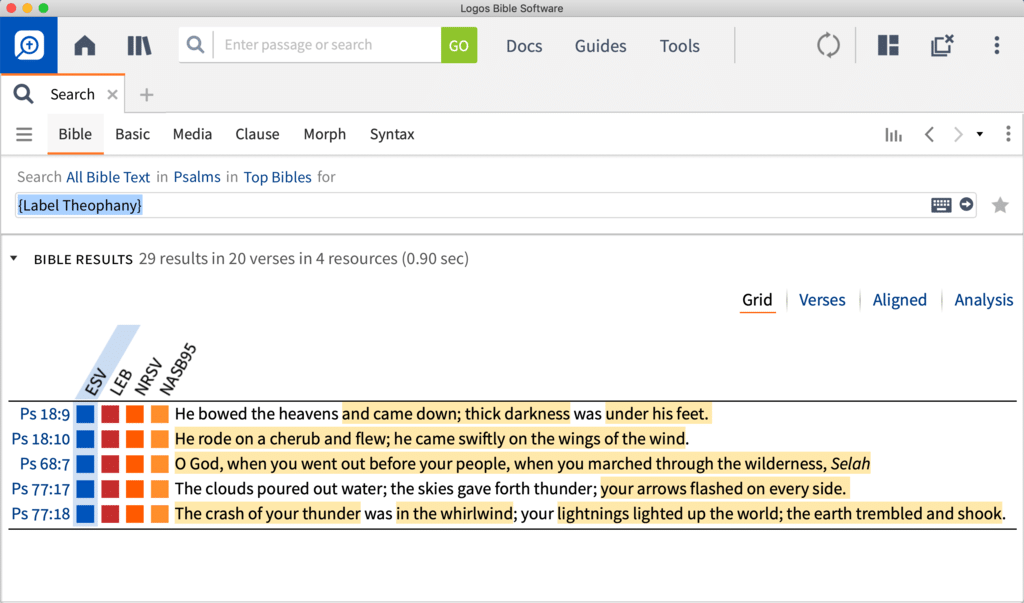The image size is (1024, 603).
Task: Open the Ps 68:7 reference link
Action: (x=44, y=464)
